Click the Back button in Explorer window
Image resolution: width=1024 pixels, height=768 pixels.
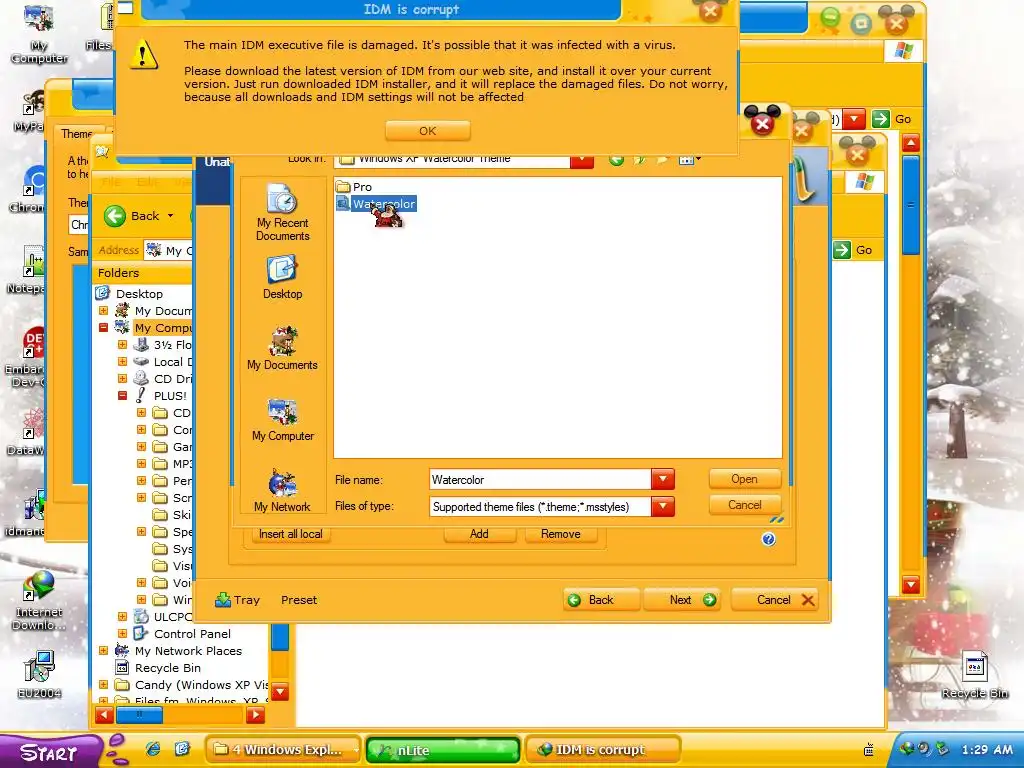[x=132, y=216]
